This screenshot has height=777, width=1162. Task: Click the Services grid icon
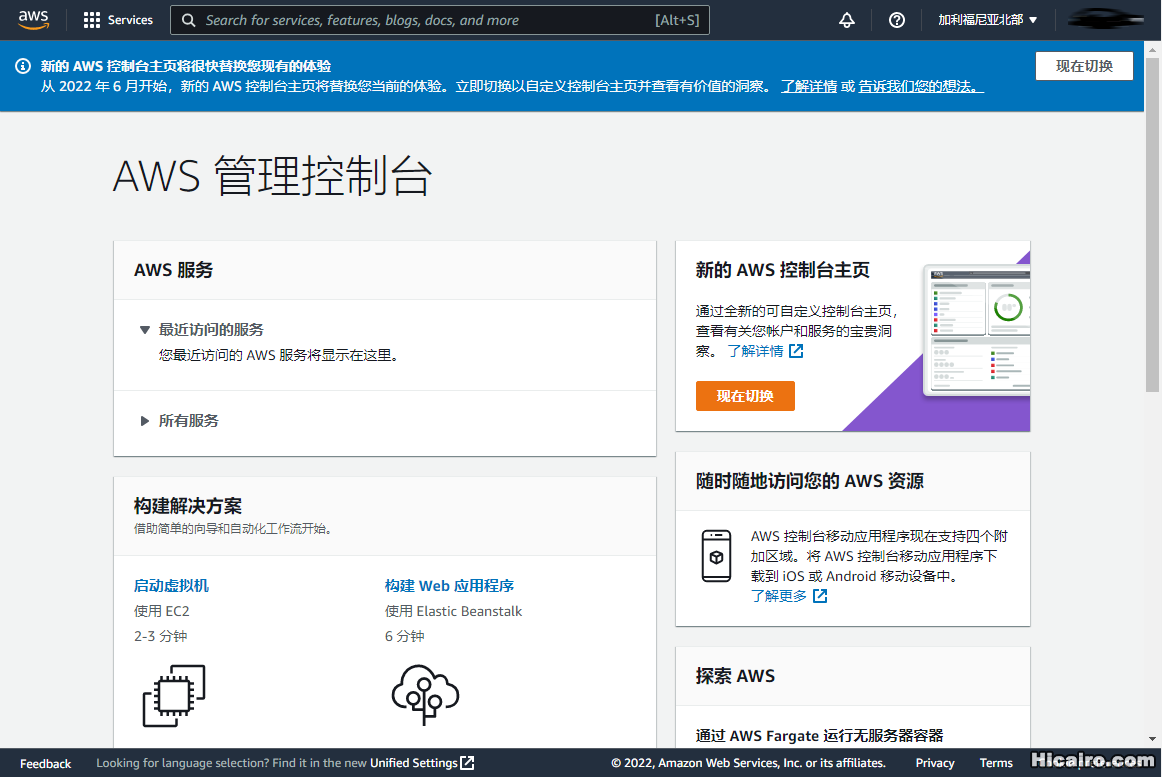92,19
